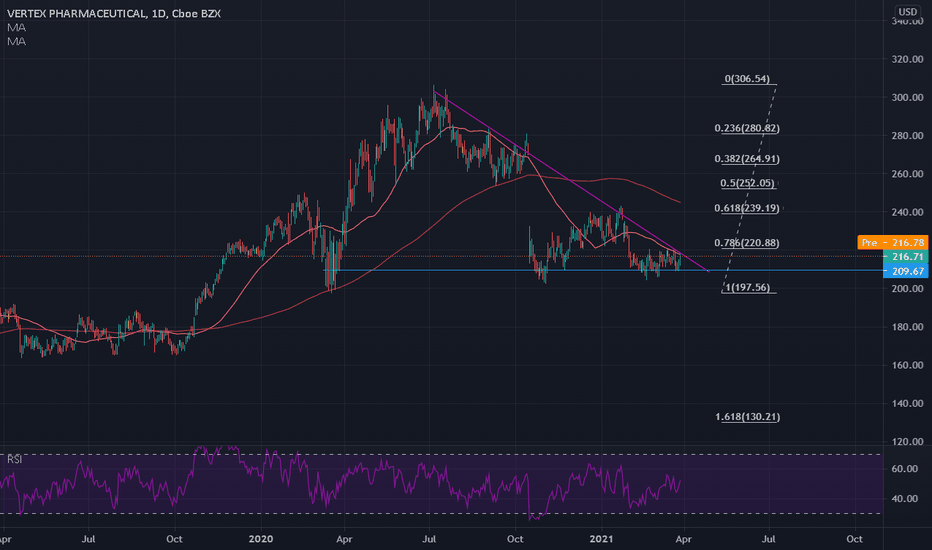Click the 216.71 current price tag
Viewport: 932px width, 550px height.
[906, 256]
